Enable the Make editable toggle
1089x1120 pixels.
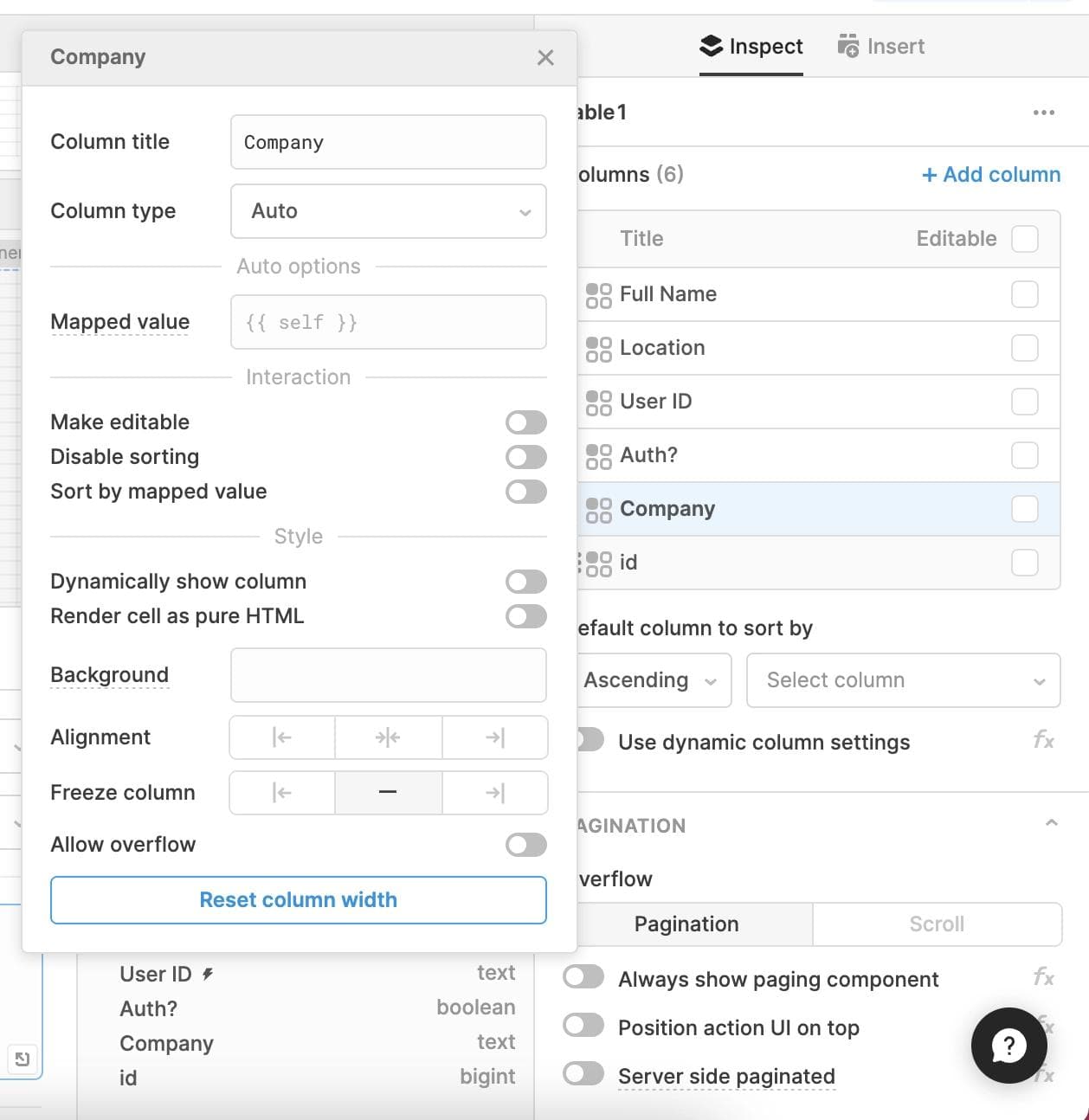pos(525,422)
